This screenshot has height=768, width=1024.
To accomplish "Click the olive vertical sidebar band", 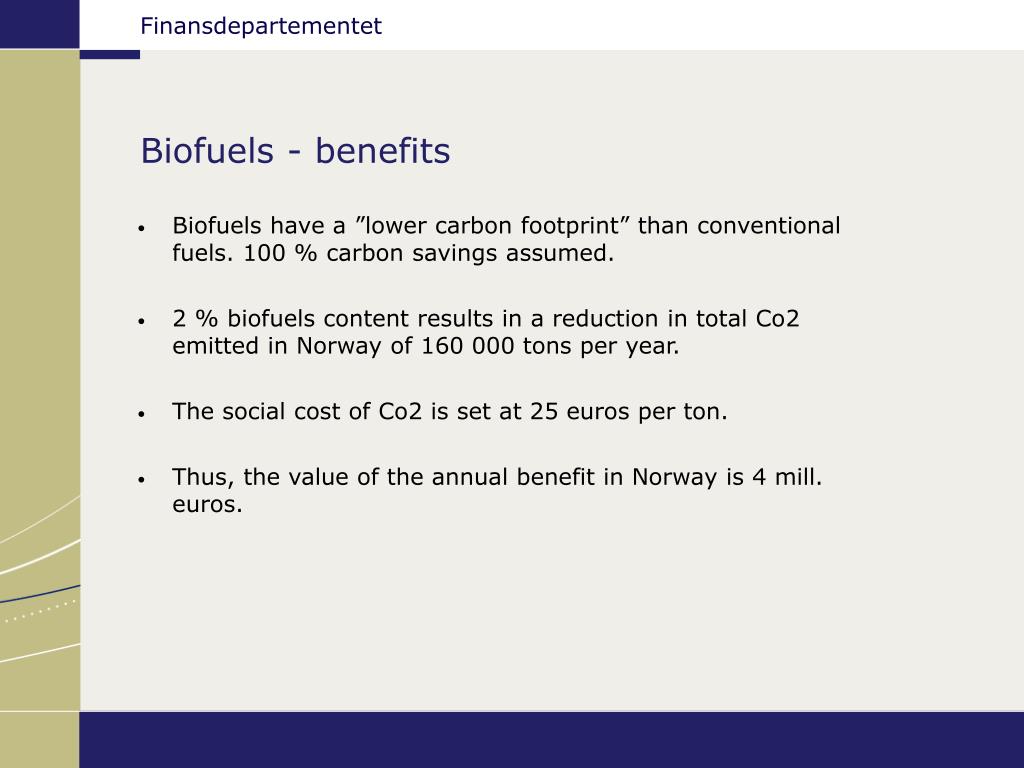I will [40, 379].
